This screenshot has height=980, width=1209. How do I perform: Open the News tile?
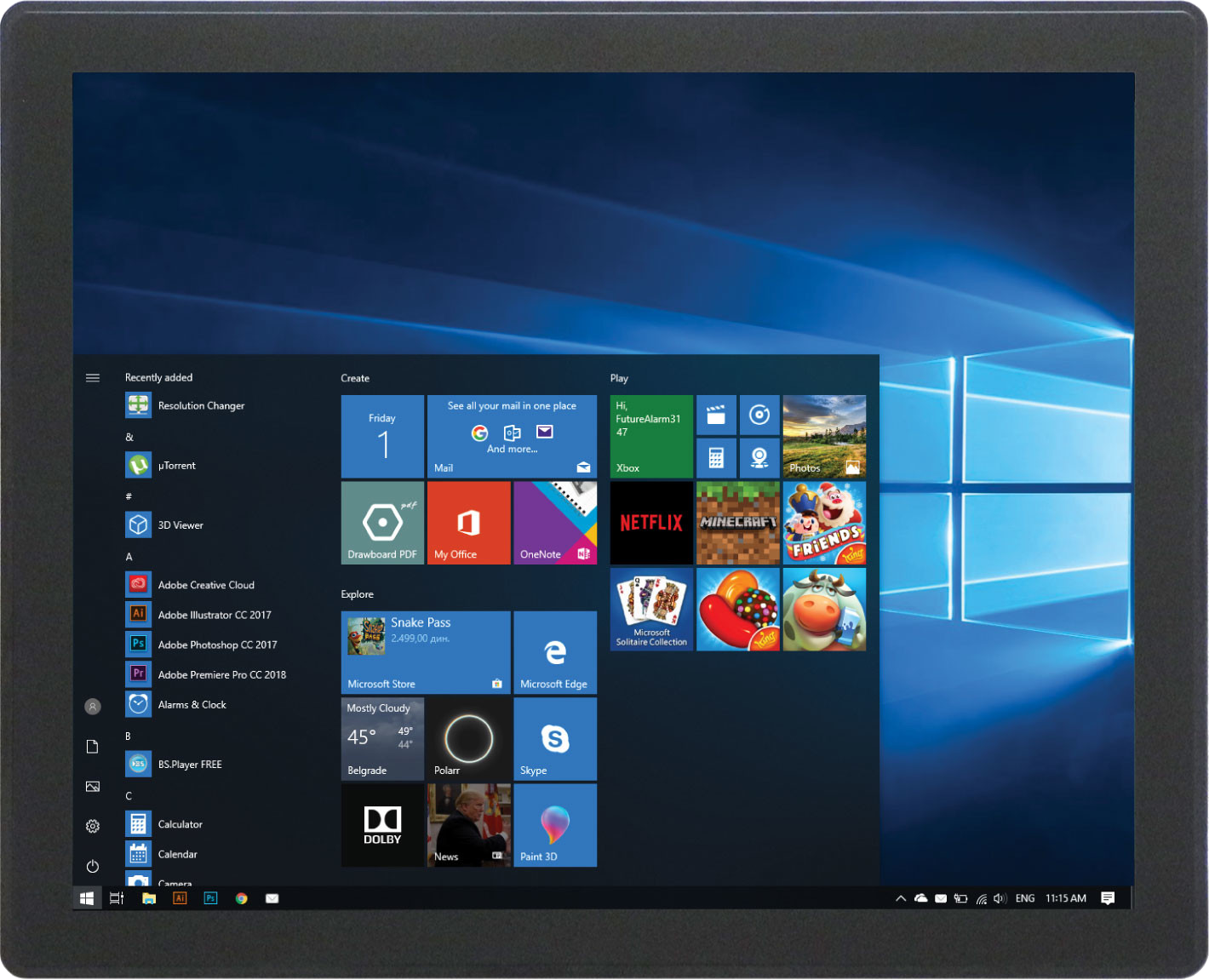coord(468,825)
